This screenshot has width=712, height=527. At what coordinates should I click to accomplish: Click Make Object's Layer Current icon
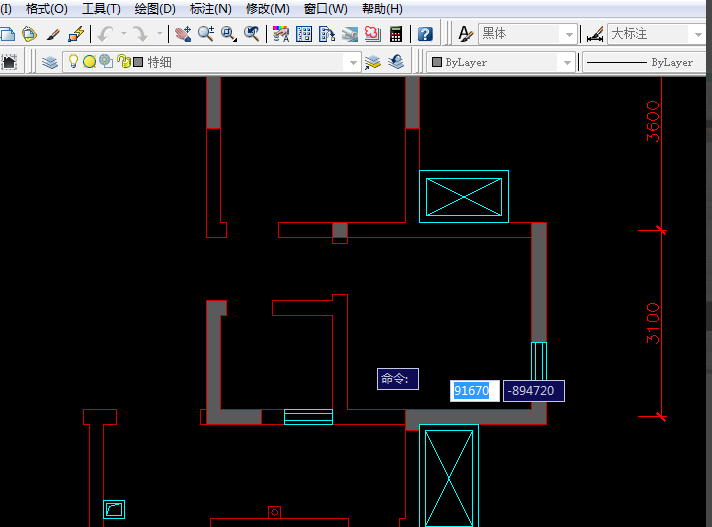[x=372, y=62]
